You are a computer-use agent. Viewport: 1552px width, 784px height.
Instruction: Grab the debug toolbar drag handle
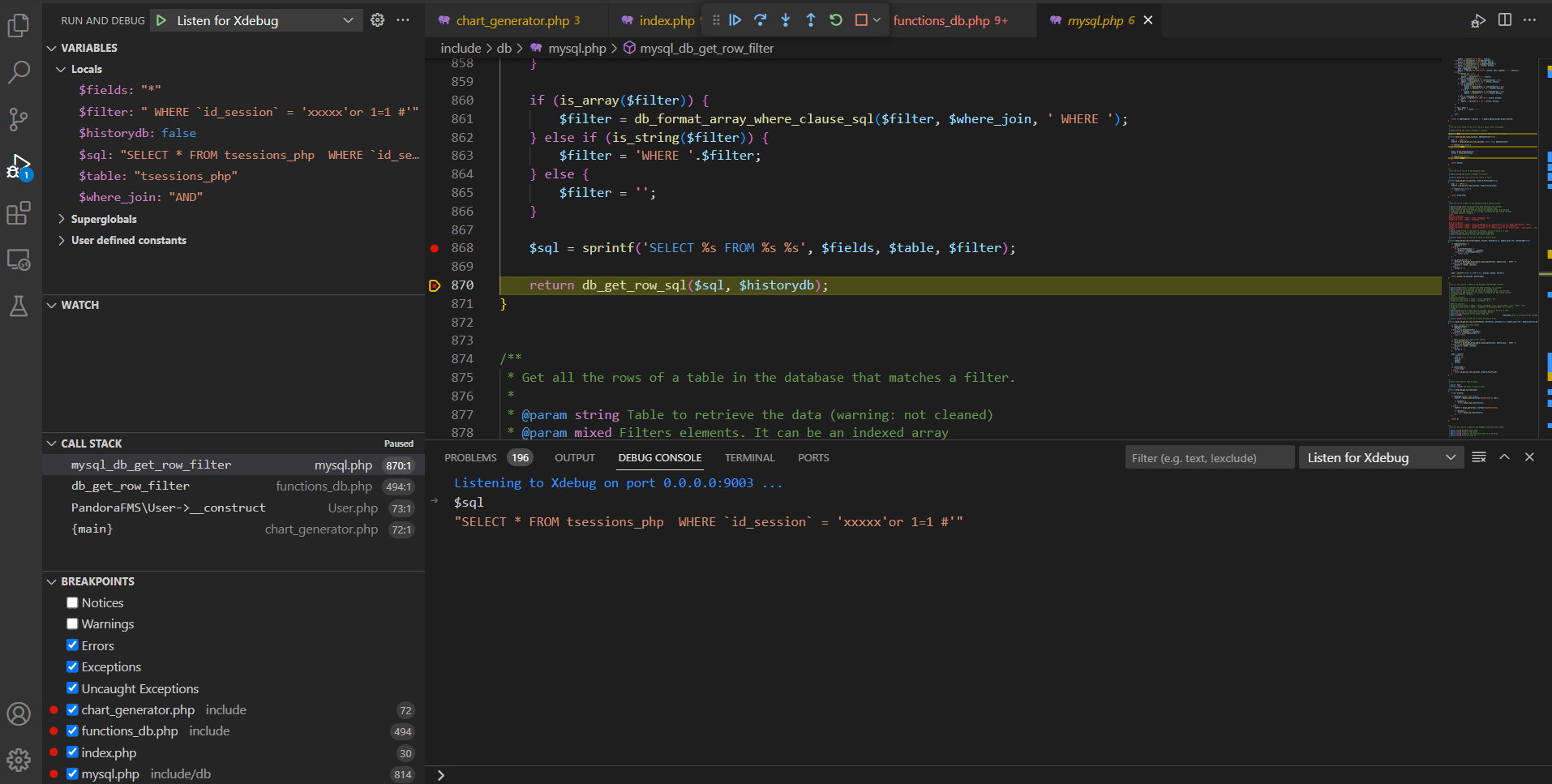point(716,20)
